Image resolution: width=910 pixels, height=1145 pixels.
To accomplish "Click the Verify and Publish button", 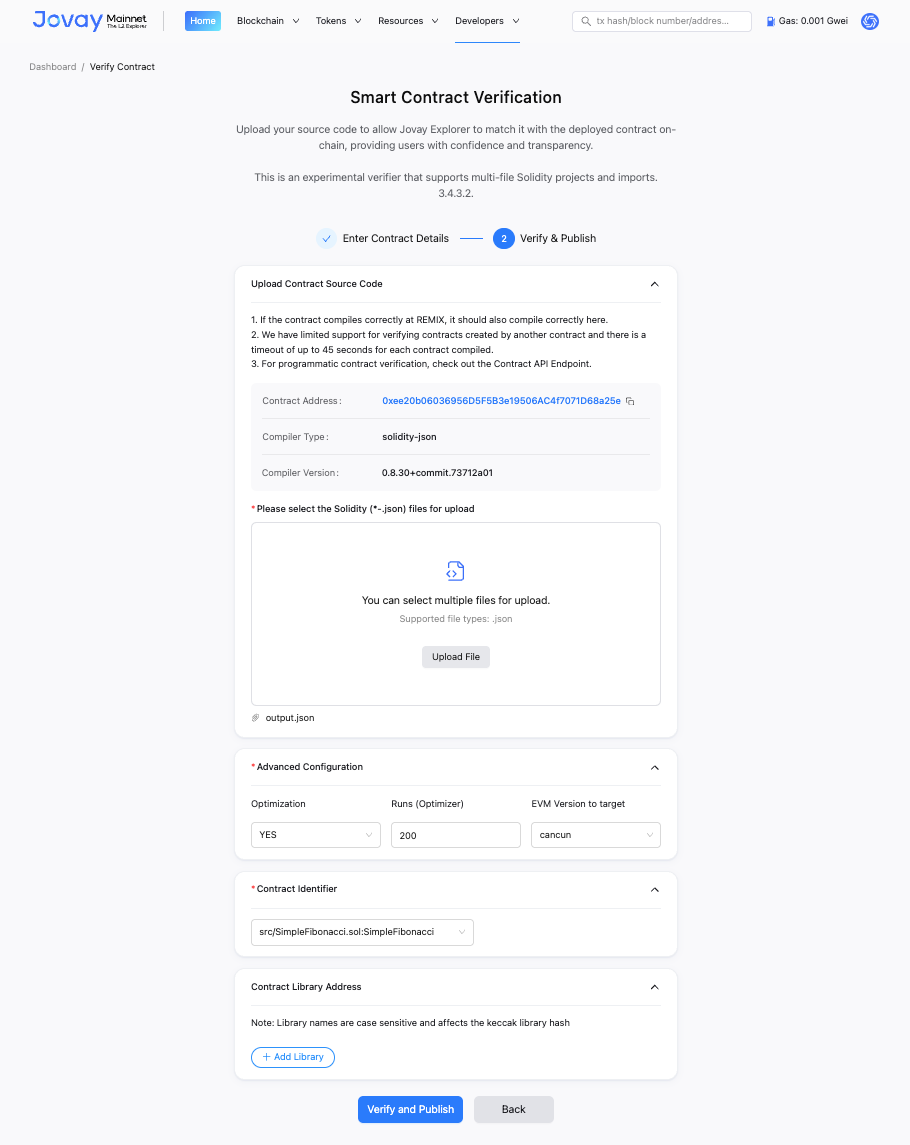I will click(x=410, y=1109).
